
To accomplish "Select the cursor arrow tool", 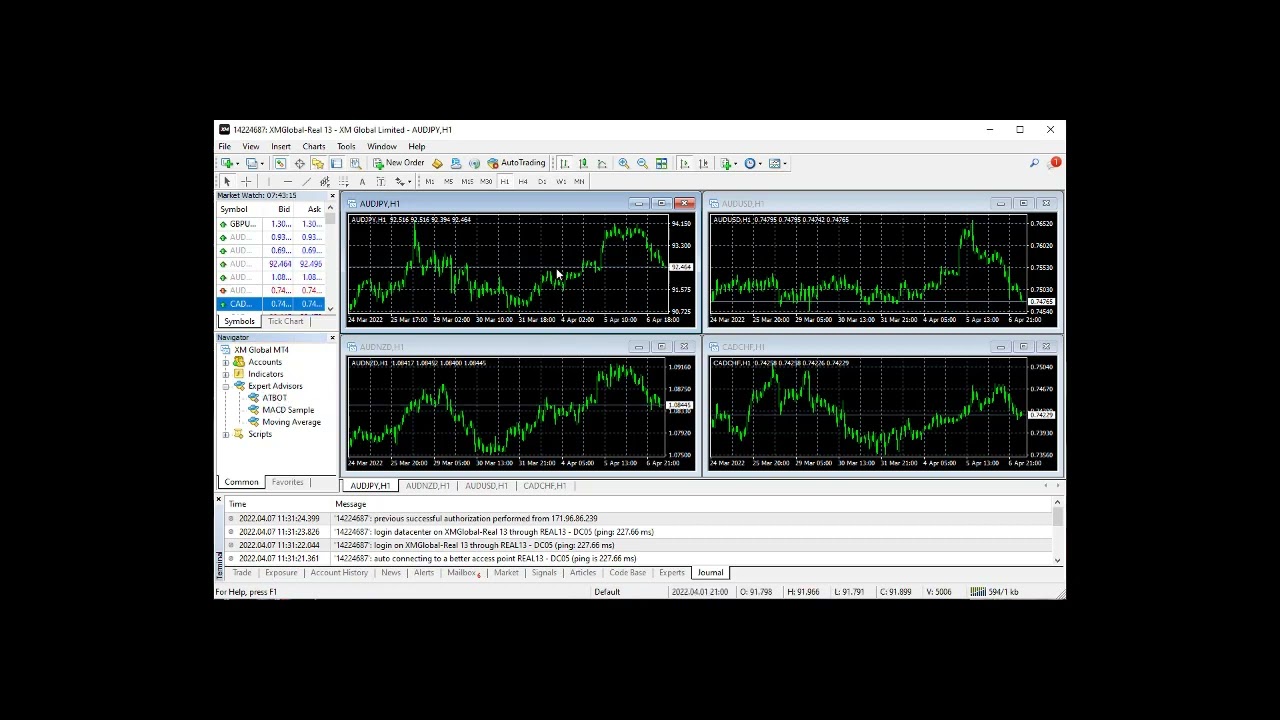I will 227,181.
